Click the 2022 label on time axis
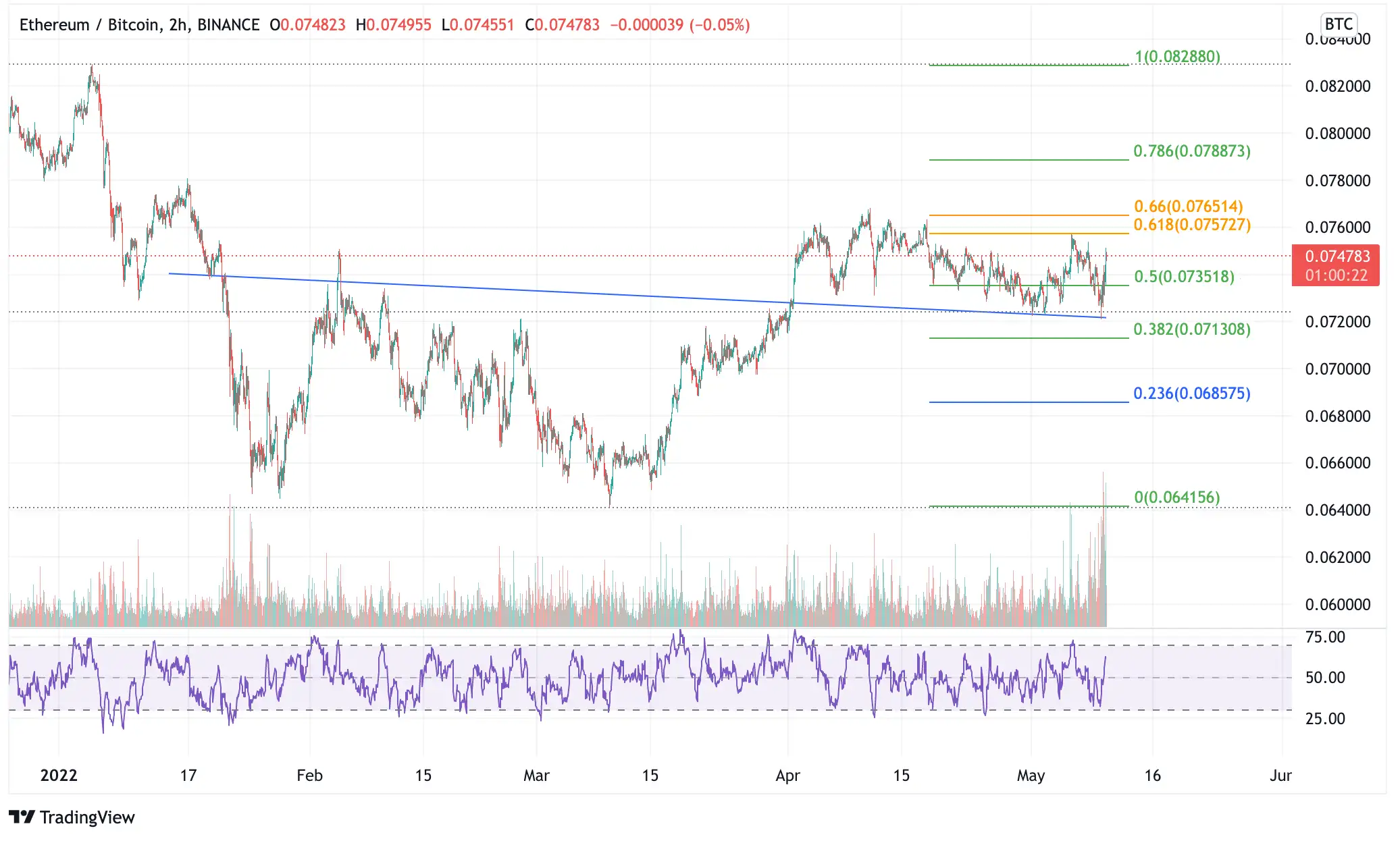 [59, 775]
